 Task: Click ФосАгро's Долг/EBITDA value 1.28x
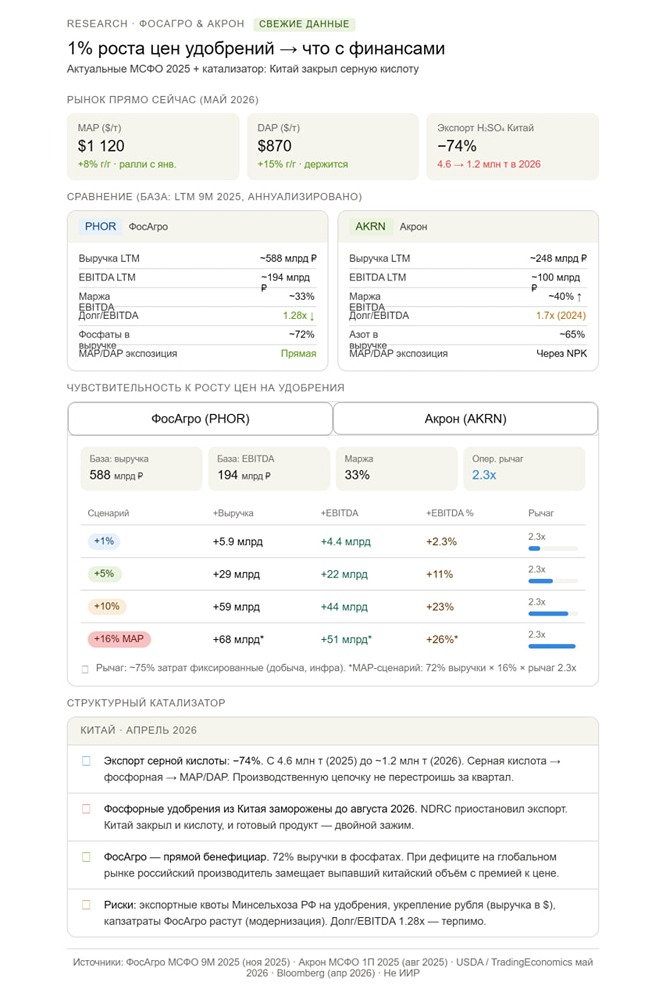(x=299, y=316)
